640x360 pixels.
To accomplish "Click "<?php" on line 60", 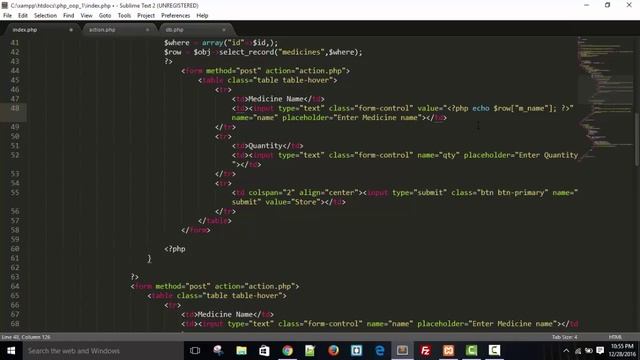I will [x=175, y=249].
